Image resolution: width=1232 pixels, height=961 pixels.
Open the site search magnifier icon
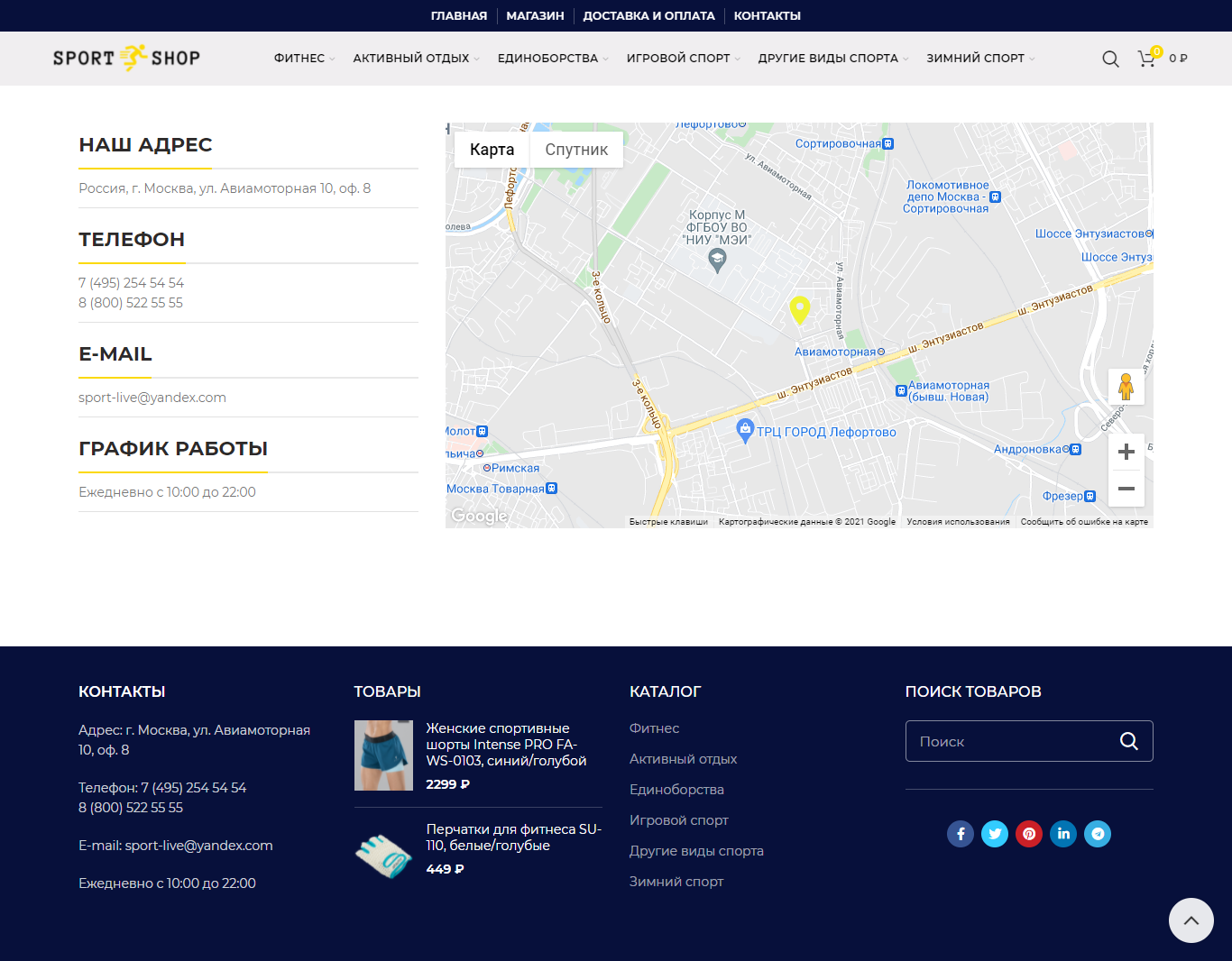click(1110, 59)
